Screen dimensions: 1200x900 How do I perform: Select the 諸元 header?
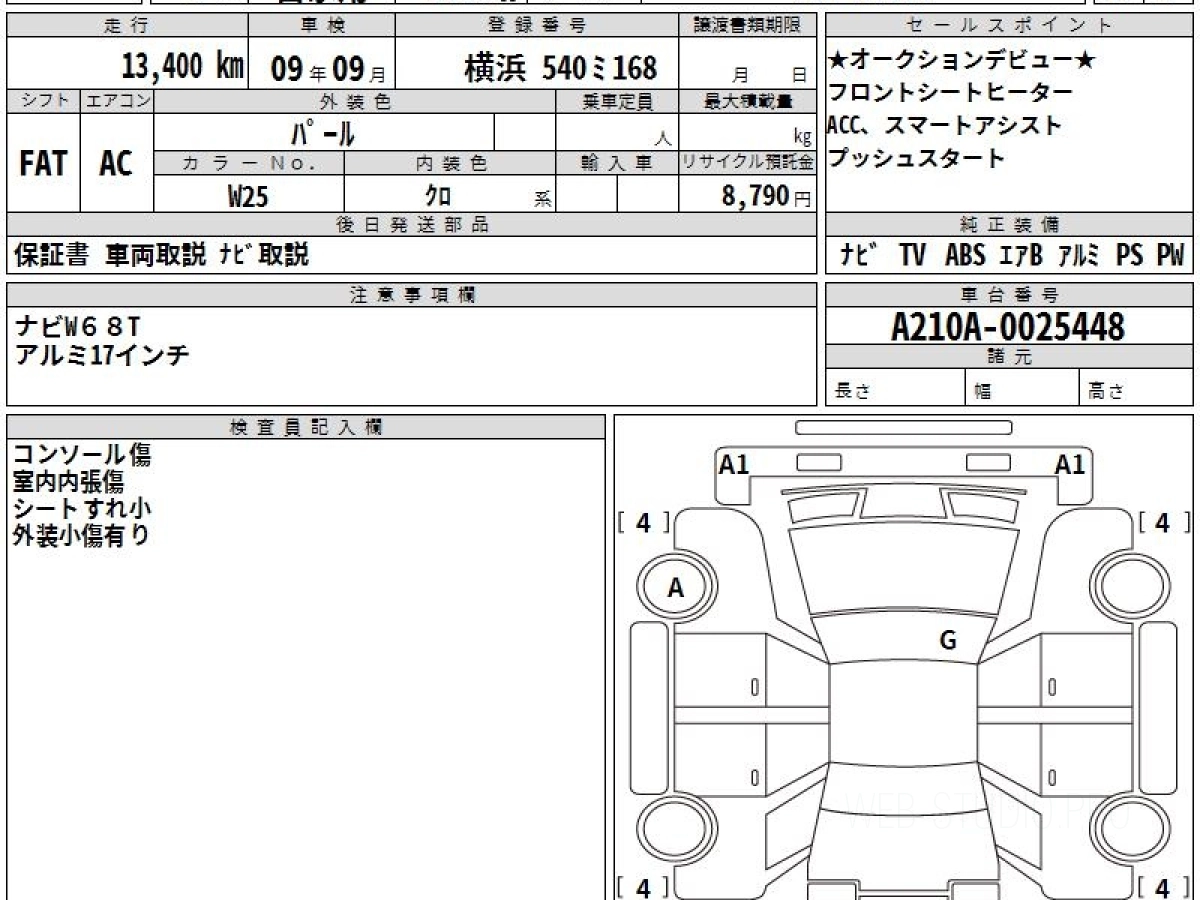pos(1010,357)
